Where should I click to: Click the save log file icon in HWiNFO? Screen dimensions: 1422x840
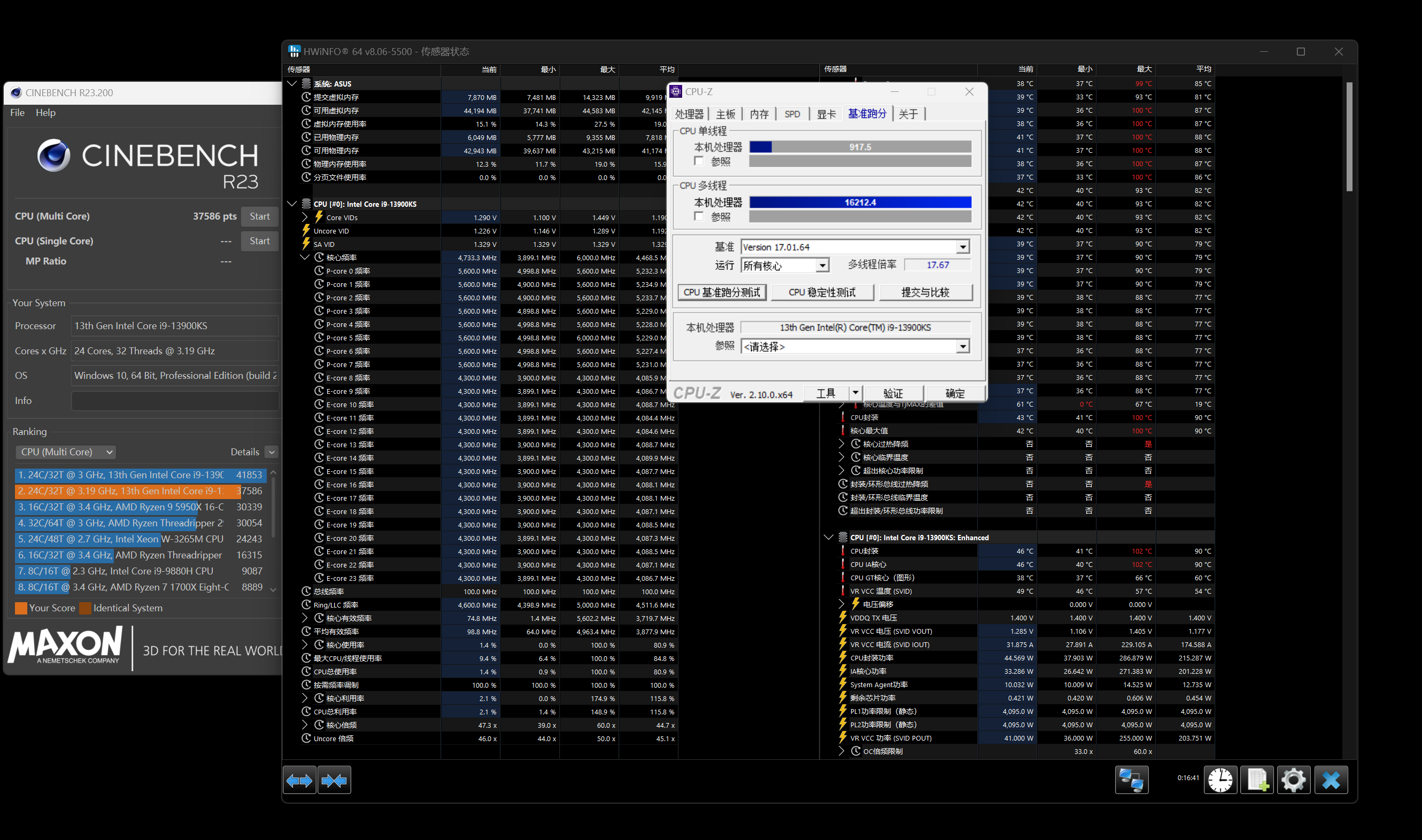1257,781
